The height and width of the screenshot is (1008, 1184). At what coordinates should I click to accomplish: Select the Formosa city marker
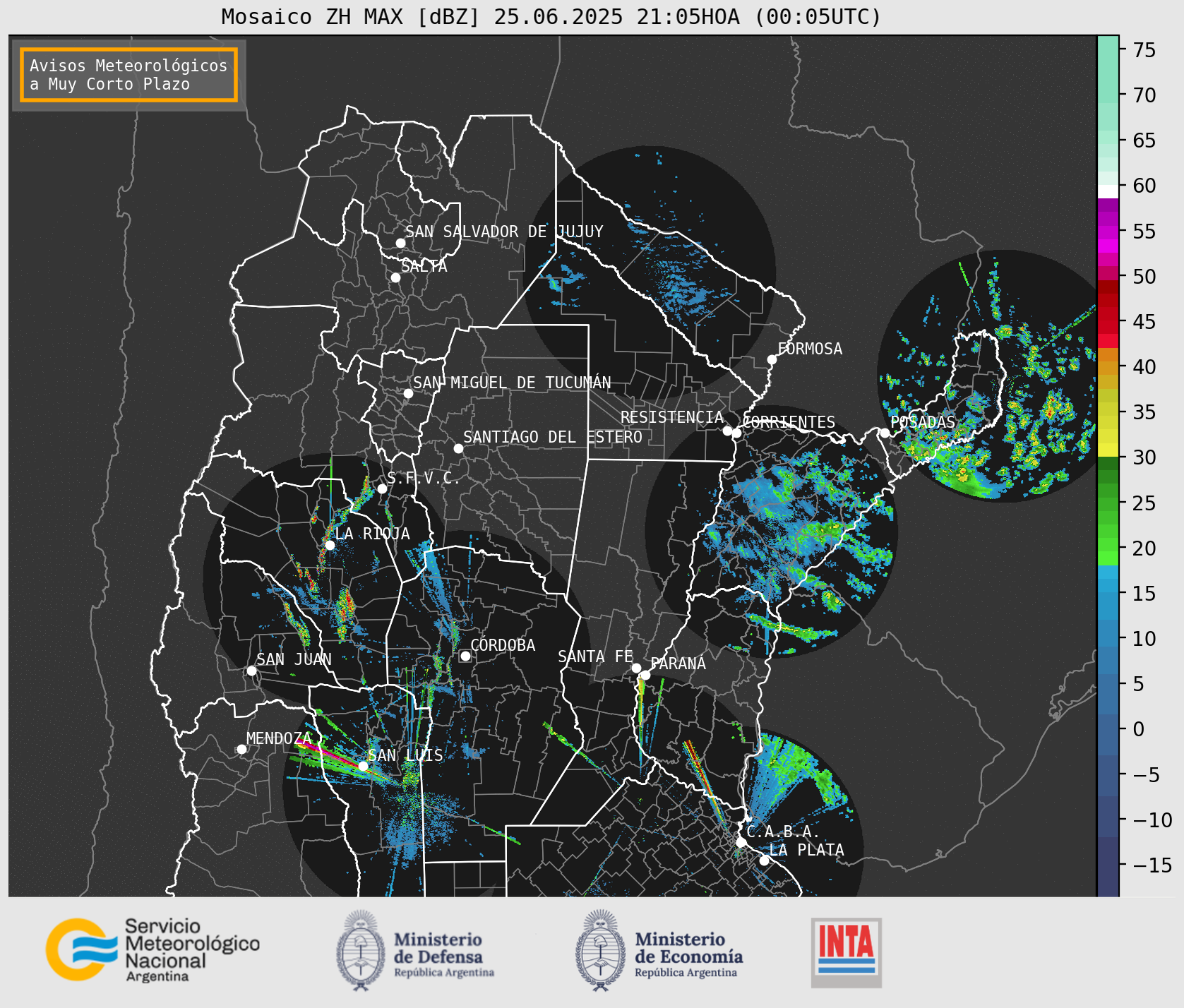tap(772, 359)
